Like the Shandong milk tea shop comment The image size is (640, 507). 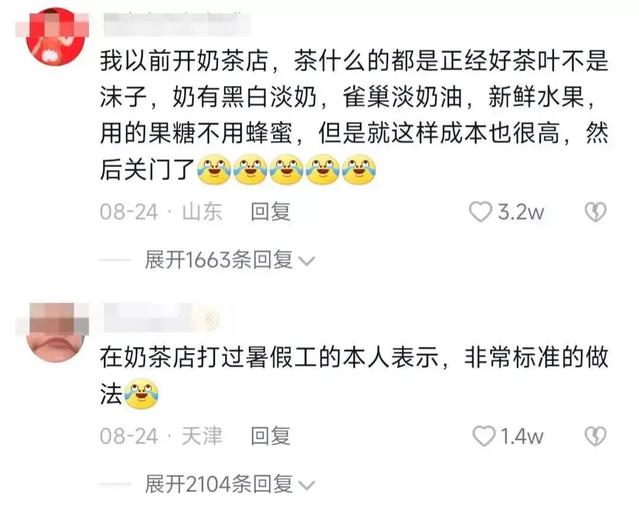pos(480,212)
